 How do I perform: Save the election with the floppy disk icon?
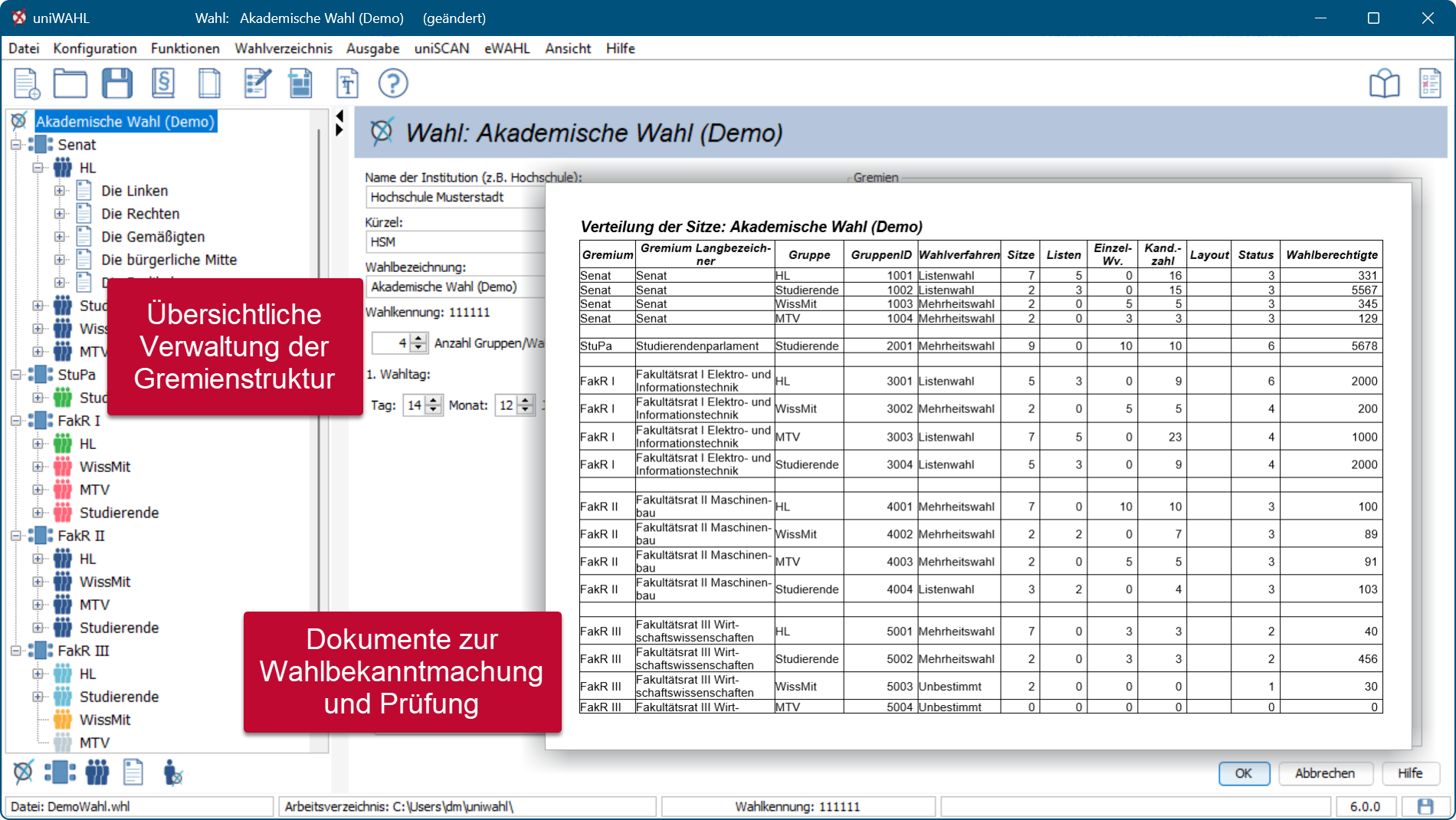pos(117,84)
